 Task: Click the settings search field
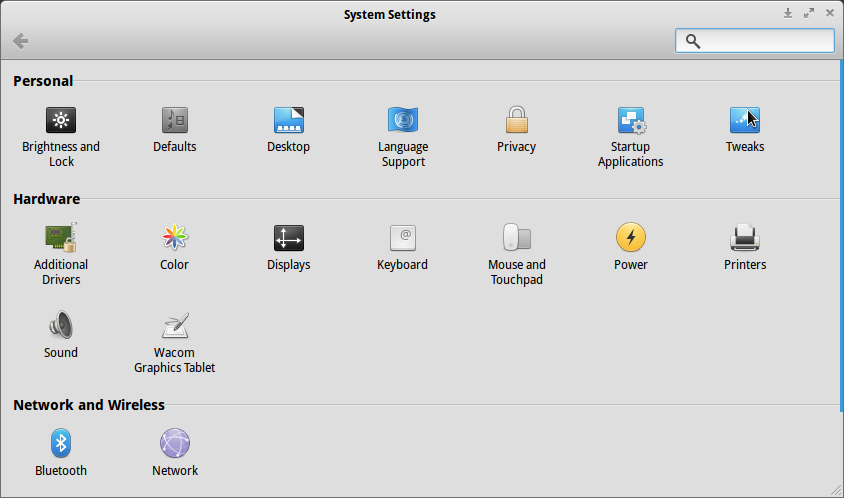[x=755, y=41]
